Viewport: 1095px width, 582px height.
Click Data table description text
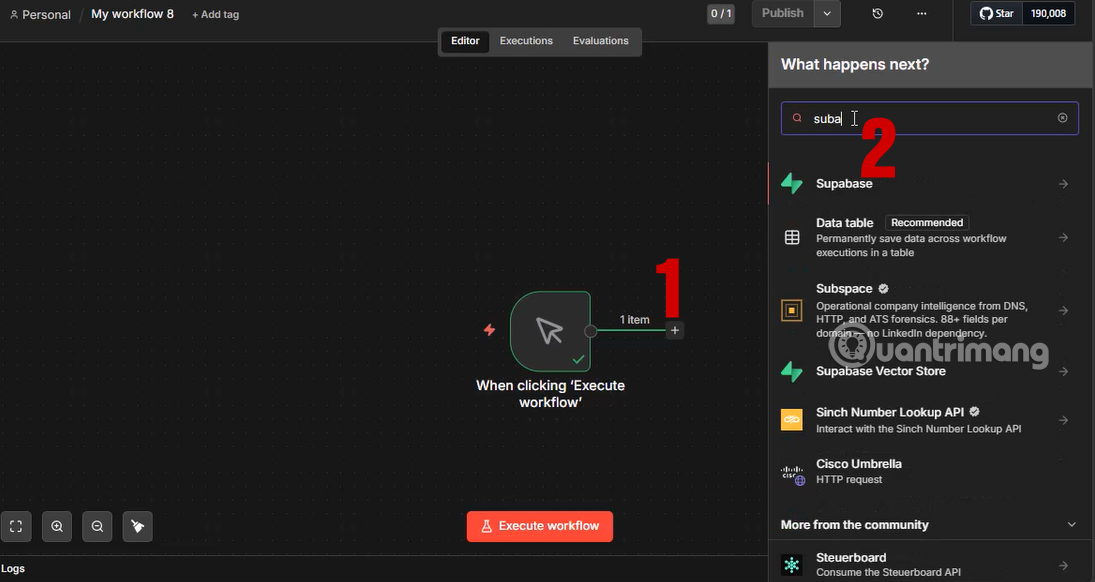click(911, 245)
